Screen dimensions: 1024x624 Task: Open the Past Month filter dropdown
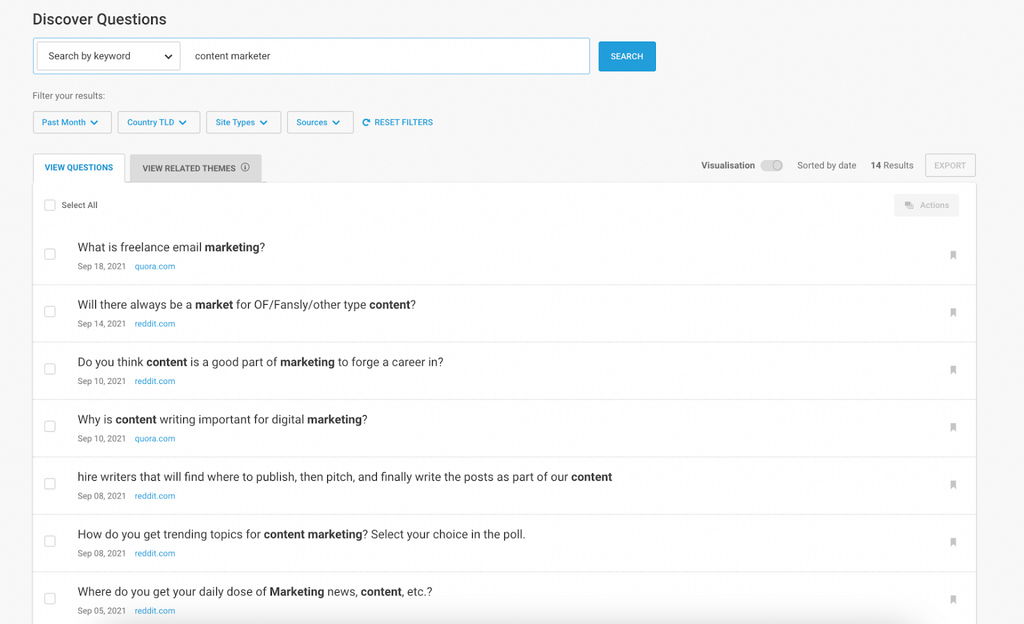click(71, 122)
